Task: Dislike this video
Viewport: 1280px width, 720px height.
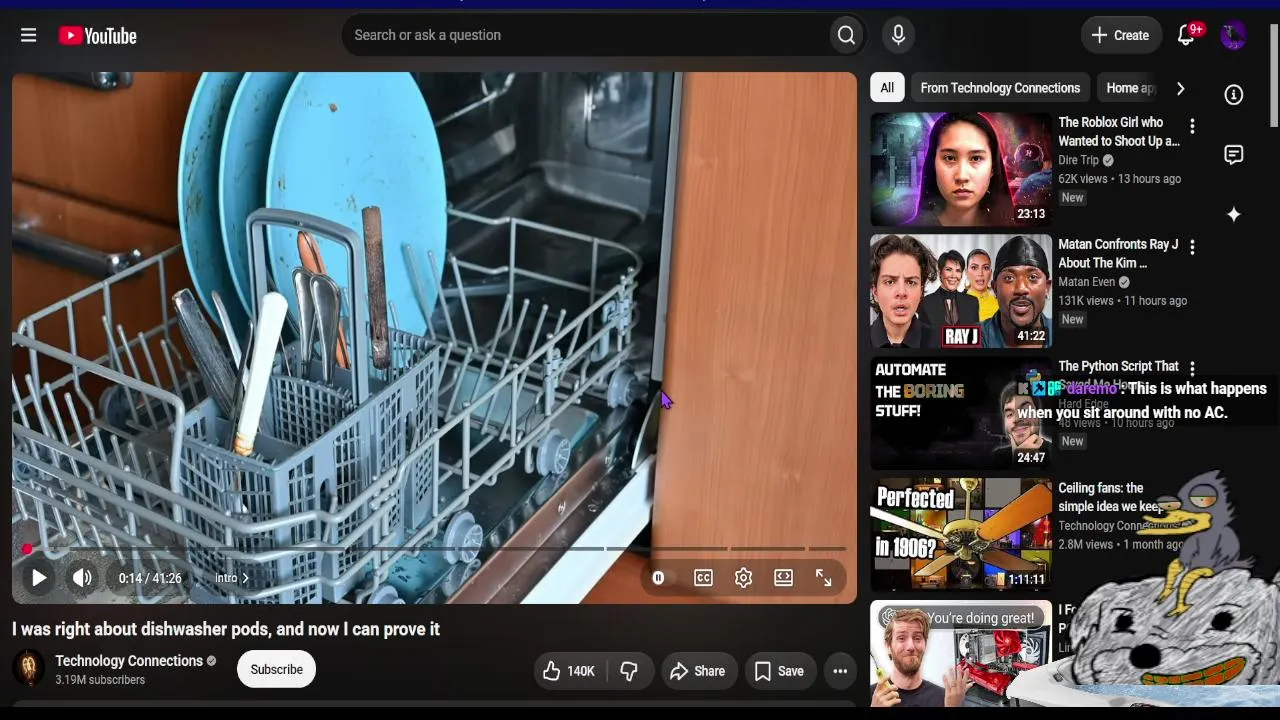Action: pyautogui.click(x=629, y=671)
